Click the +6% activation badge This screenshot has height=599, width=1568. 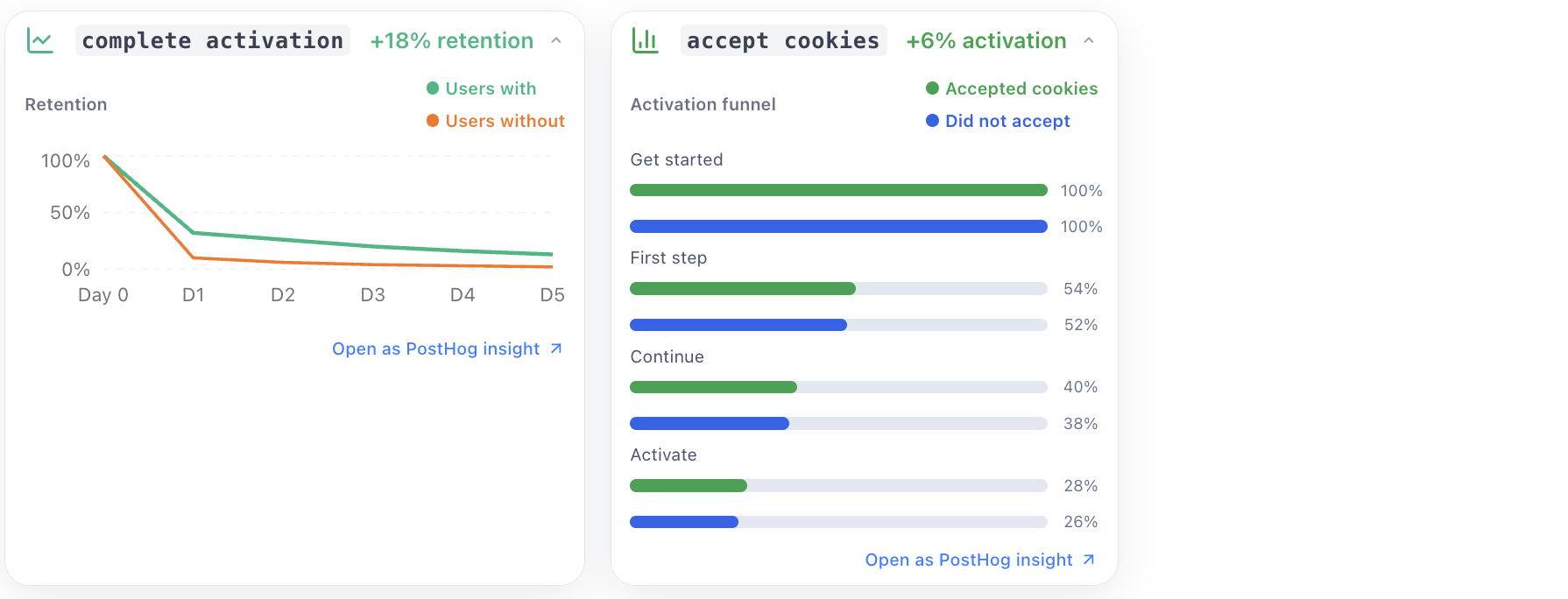(985, 40)
